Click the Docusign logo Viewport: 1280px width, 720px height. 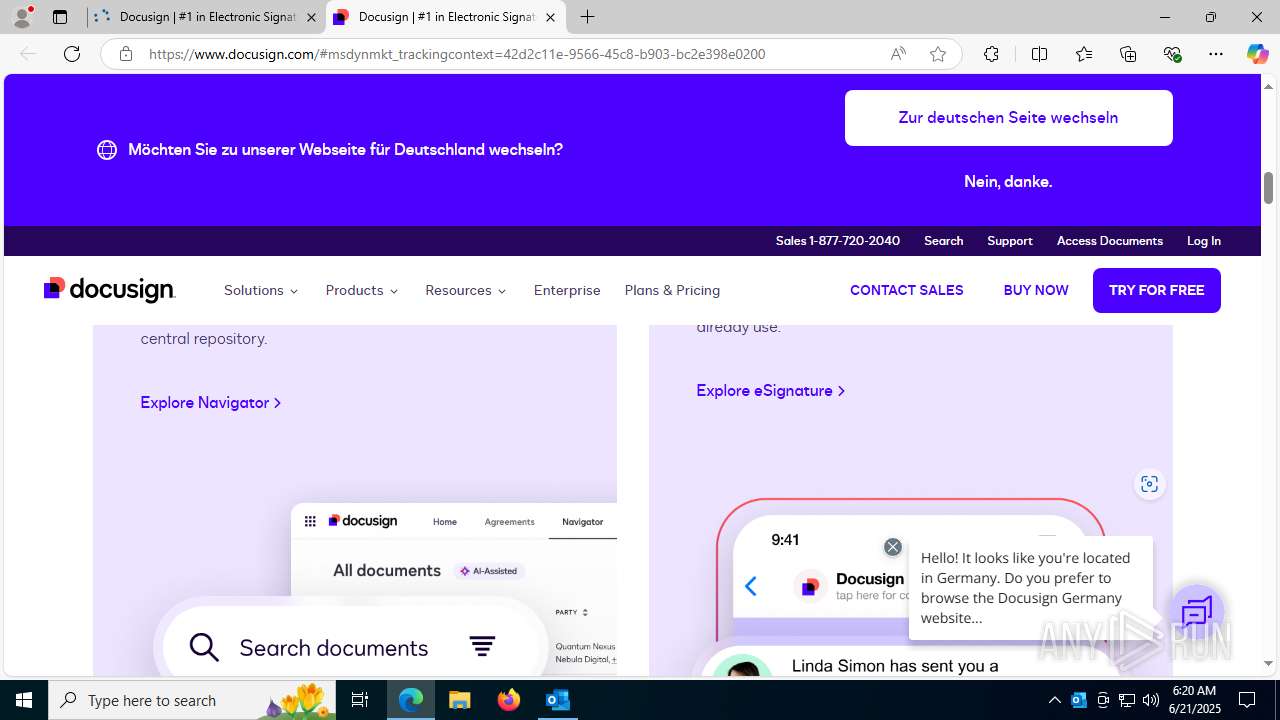(x=110, y=290)
